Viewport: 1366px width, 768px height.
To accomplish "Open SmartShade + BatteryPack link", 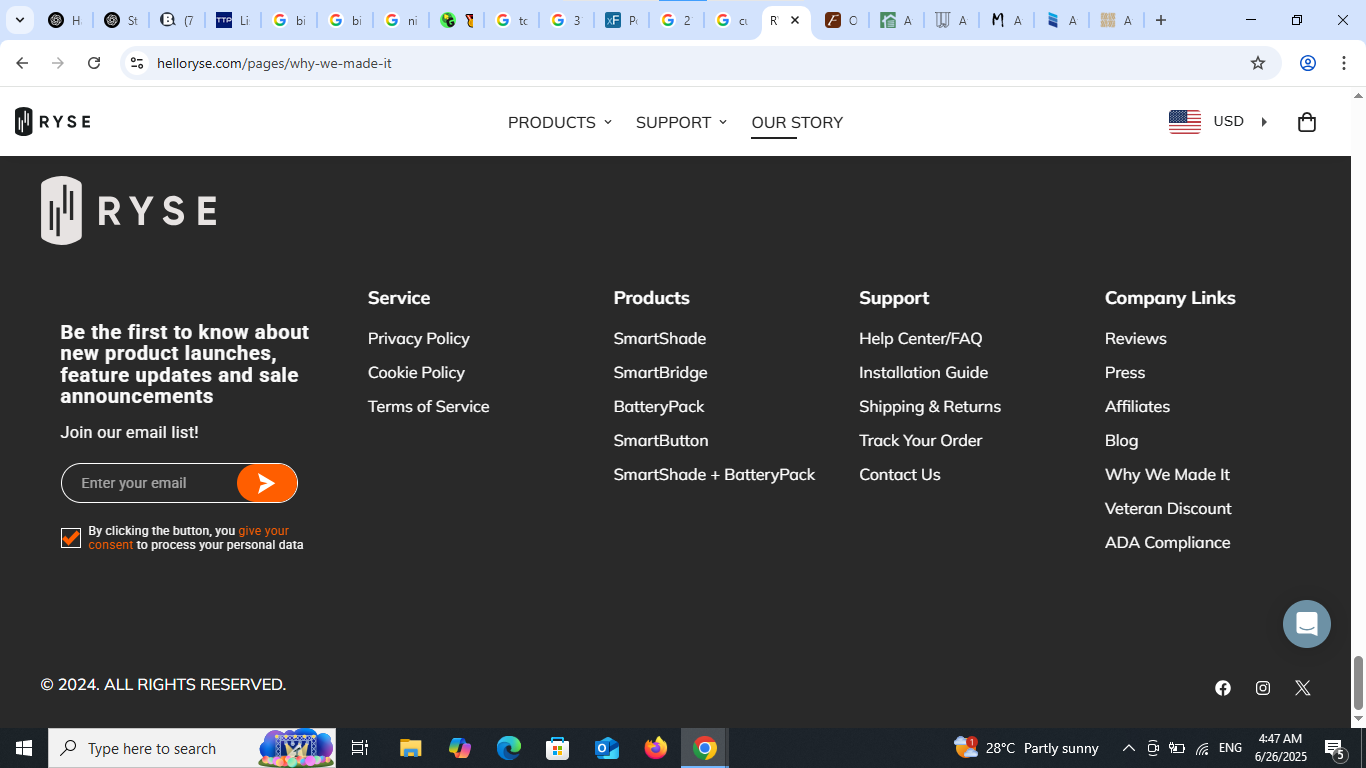I will [x=714, y=474].
